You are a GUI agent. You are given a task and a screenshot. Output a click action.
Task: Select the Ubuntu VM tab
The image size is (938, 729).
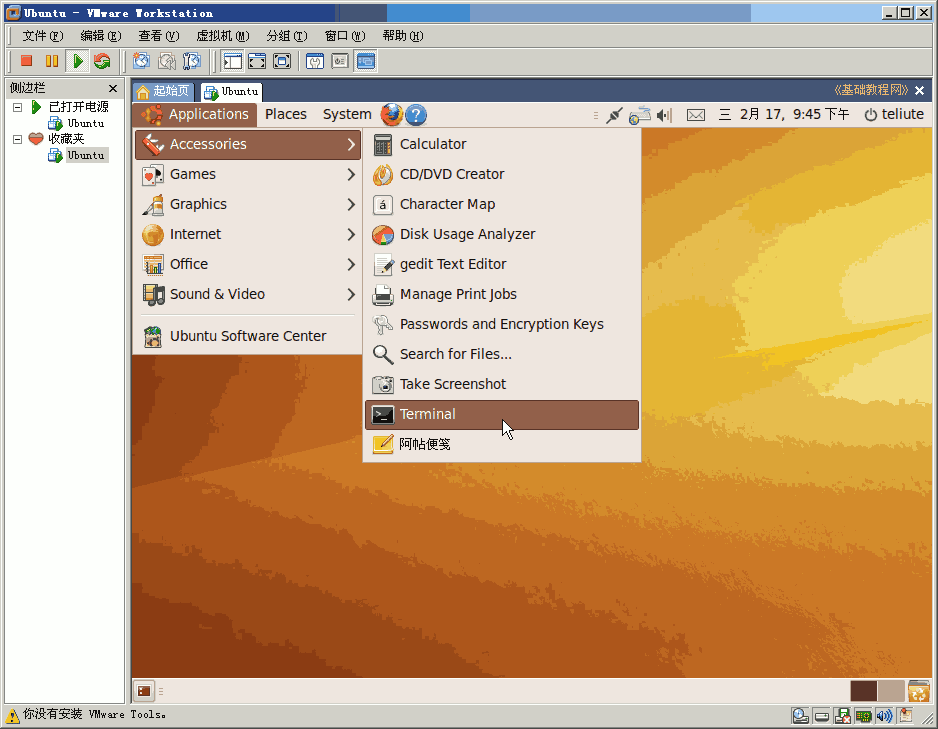click(x=232, y=91)
